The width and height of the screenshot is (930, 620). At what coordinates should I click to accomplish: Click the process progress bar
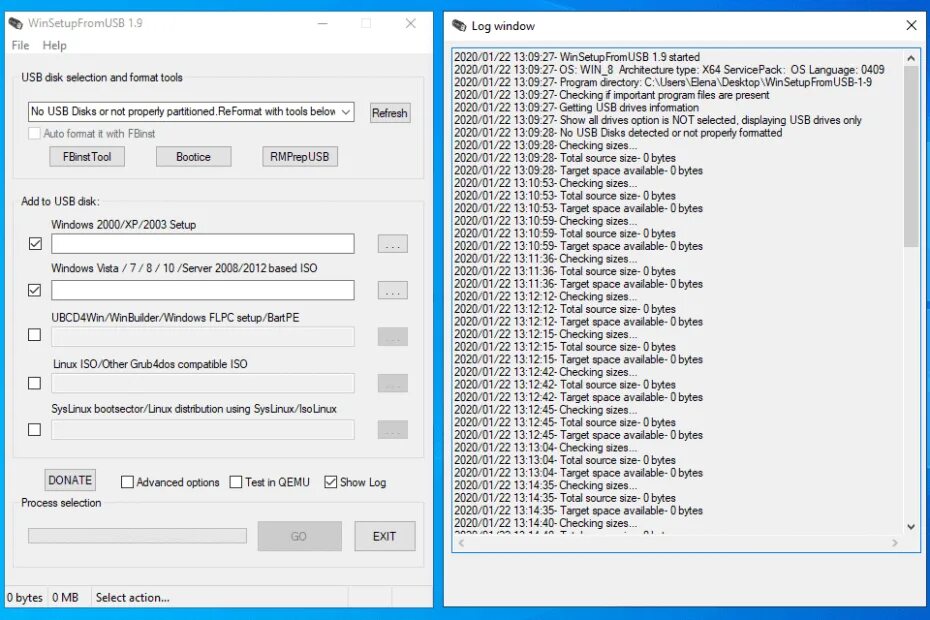pos(138,536)
